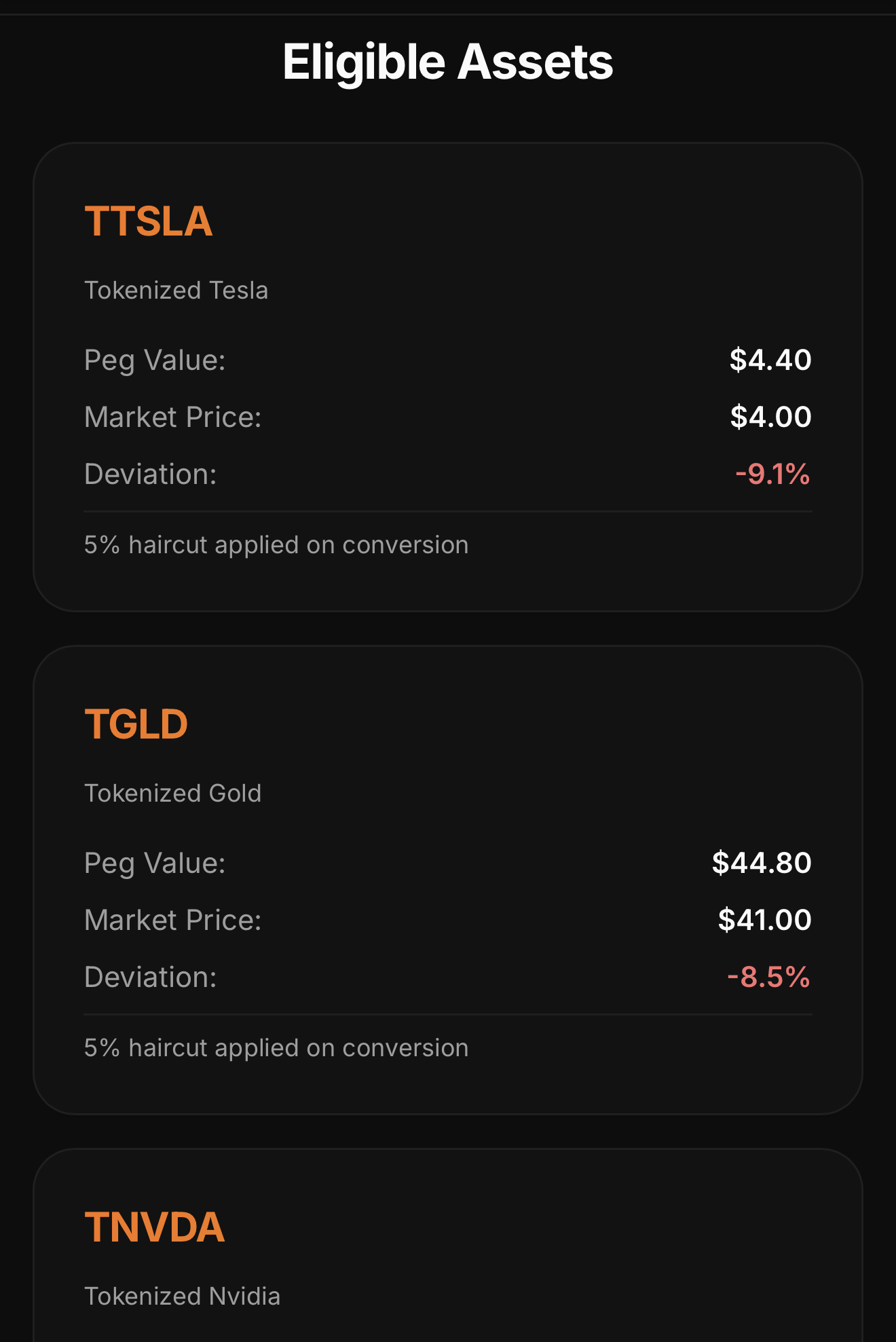
Task: Open the TGLD ticker title
Action: point(136,724)
